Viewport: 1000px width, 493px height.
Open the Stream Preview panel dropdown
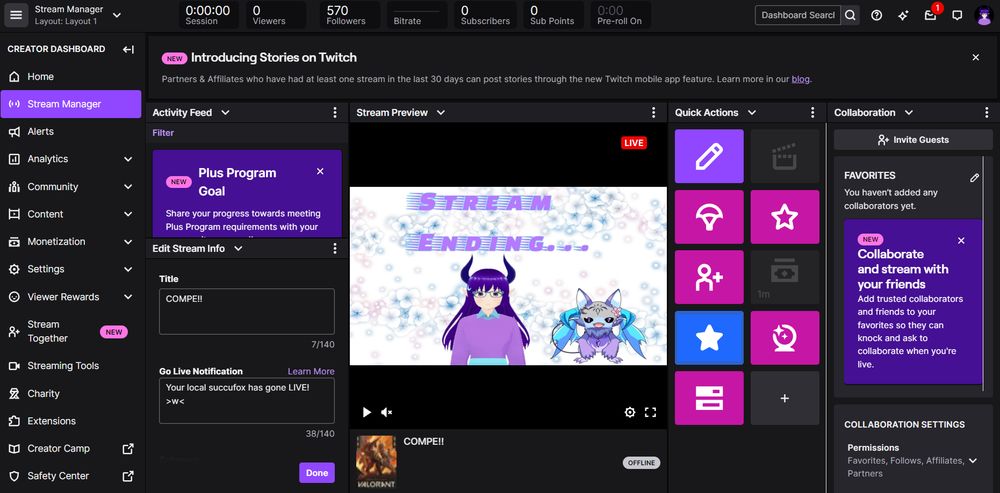(x=441, y=112)
